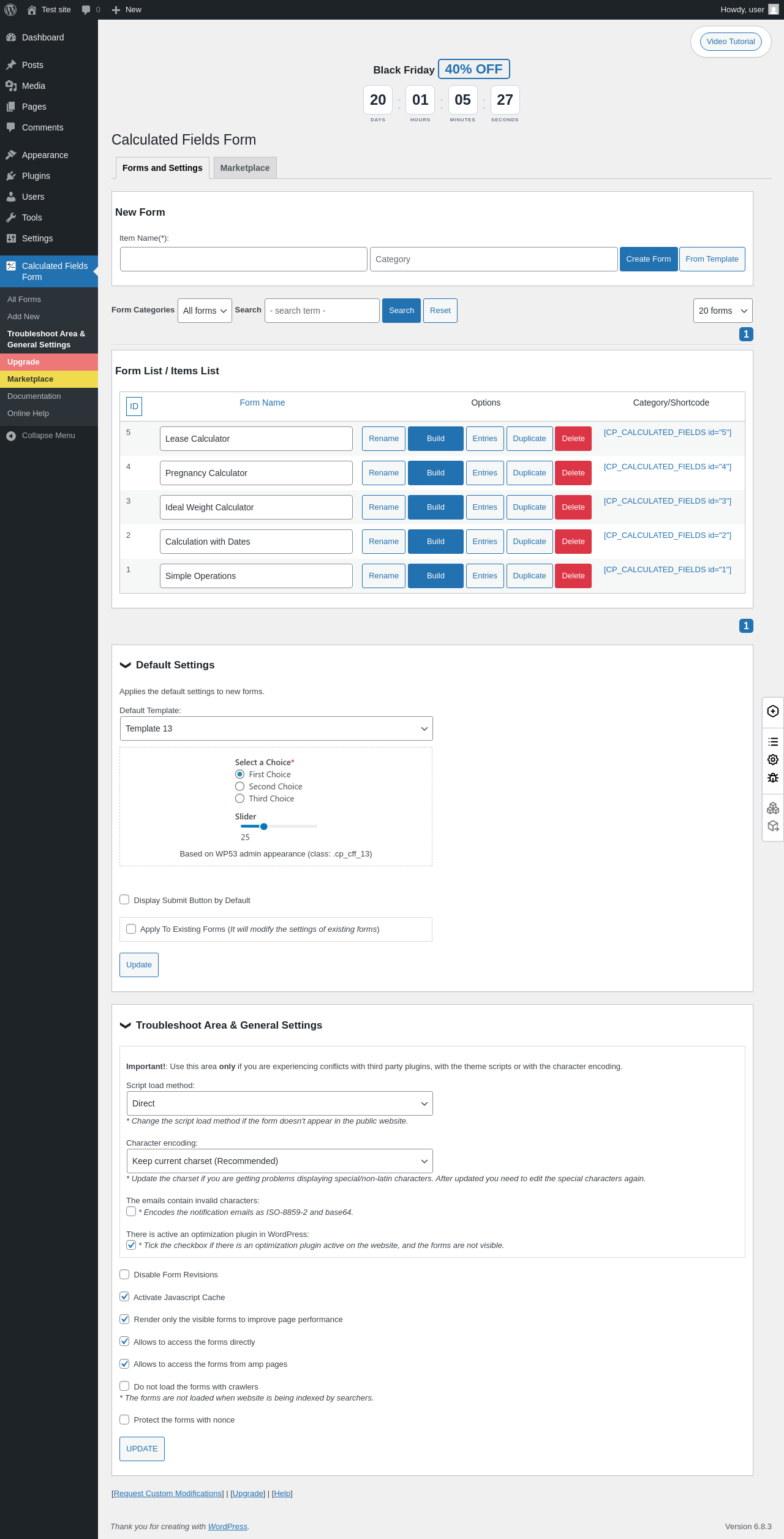784x1539 pixels.
Task: Collapse the Default Settings section chevron
Action: pos(126,665)
